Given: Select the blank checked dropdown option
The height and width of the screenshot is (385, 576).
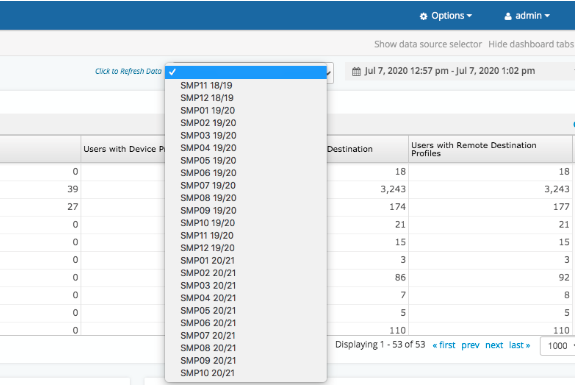Looking at the screenshot, I should (x=246, y=72).
